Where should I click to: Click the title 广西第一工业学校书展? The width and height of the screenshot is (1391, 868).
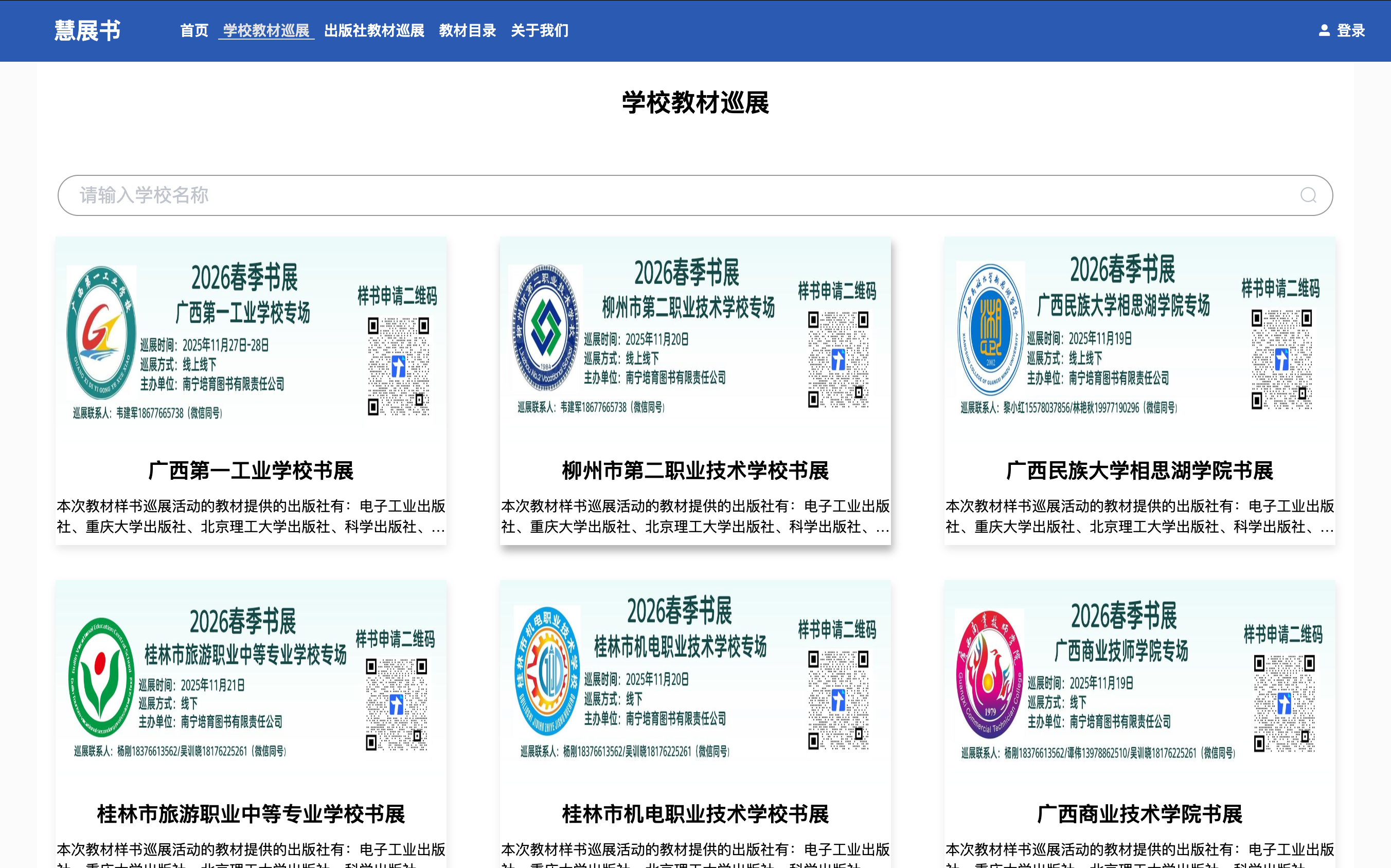[x=251, y=471]
